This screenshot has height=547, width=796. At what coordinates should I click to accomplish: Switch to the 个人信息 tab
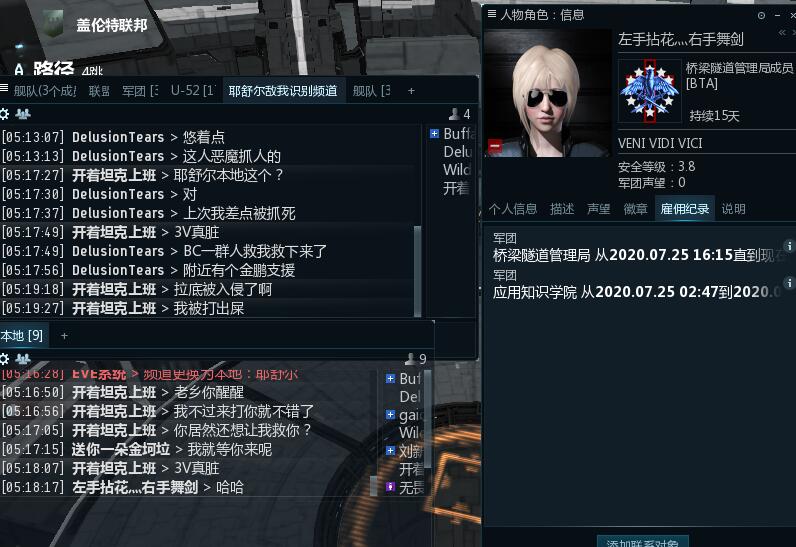513,209
